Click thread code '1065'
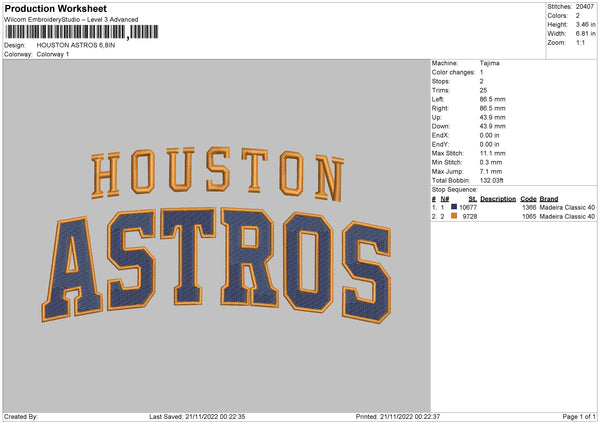The height and width of the screenshot is (424, 600). pos(529,217)
